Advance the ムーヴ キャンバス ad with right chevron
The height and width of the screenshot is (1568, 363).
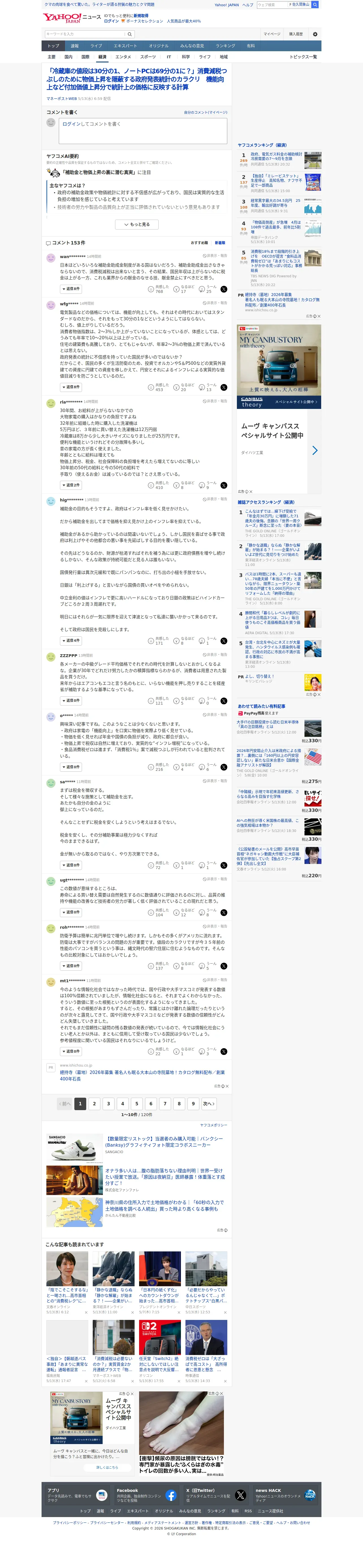[x=314, y=451]
